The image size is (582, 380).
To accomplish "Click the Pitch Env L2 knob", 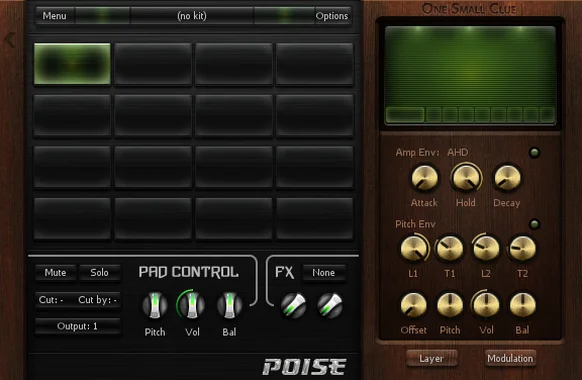I will coord(485,248).
